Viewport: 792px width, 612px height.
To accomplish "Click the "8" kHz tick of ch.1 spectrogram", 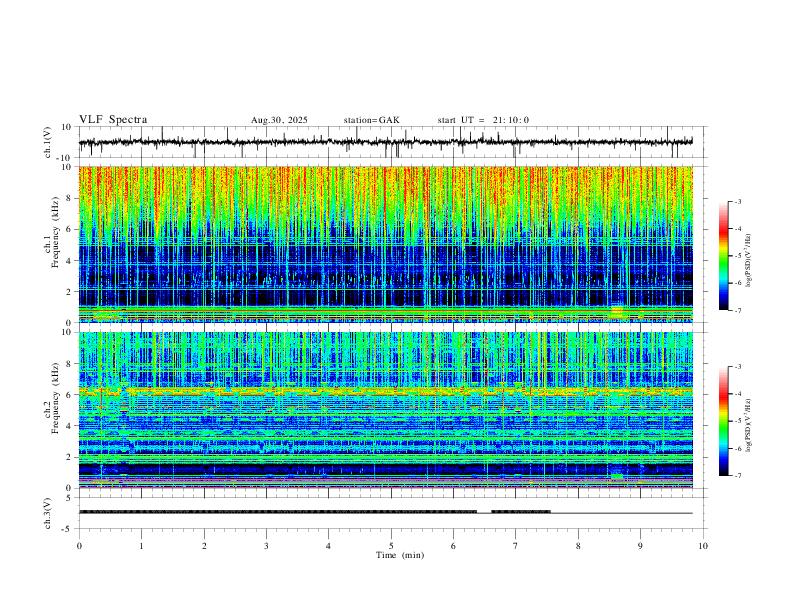I will click(x=69, y=198).
